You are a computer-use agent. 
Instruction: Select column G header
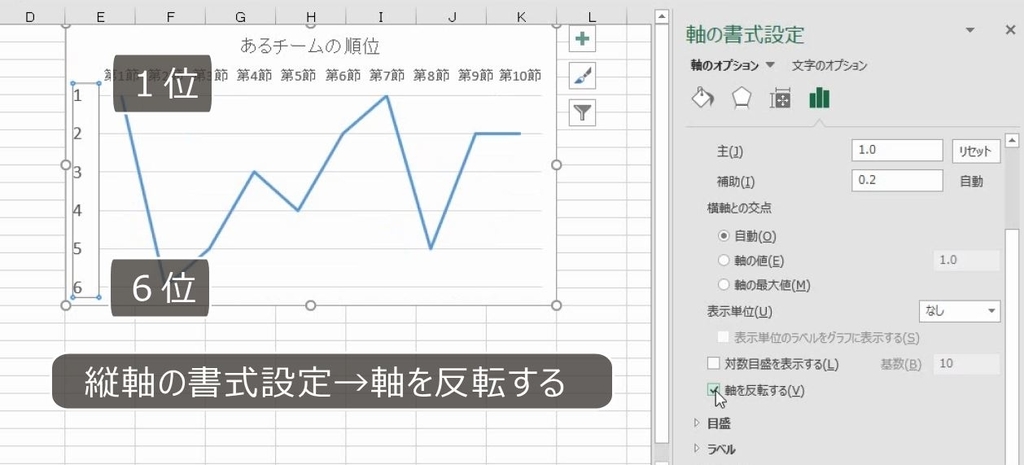[x=240, y=17]
